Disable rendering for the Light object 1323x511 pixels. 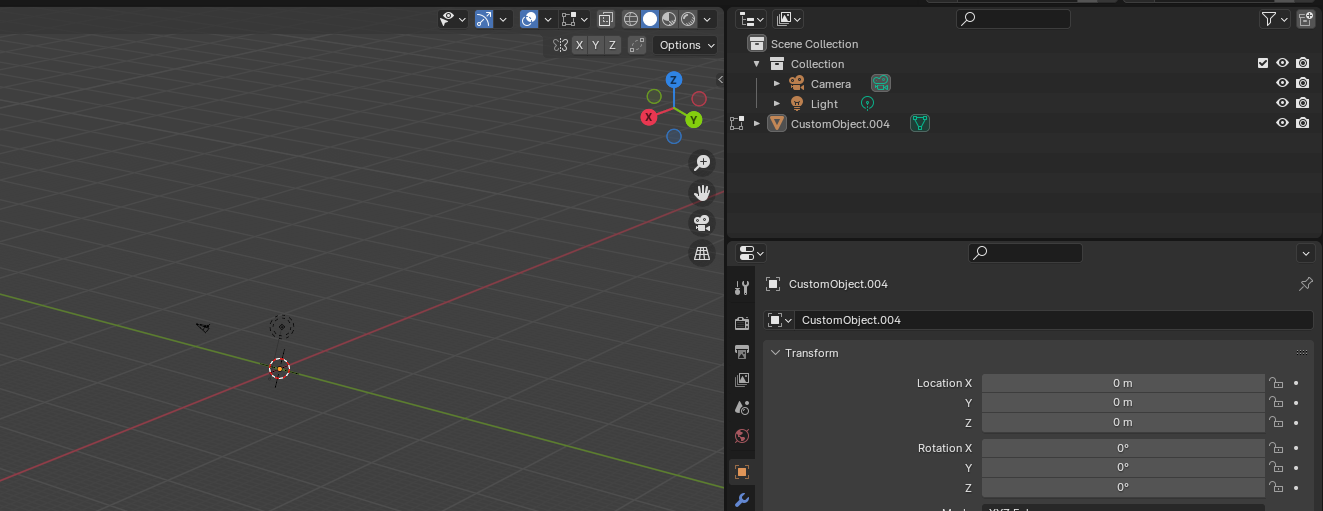1302,103
